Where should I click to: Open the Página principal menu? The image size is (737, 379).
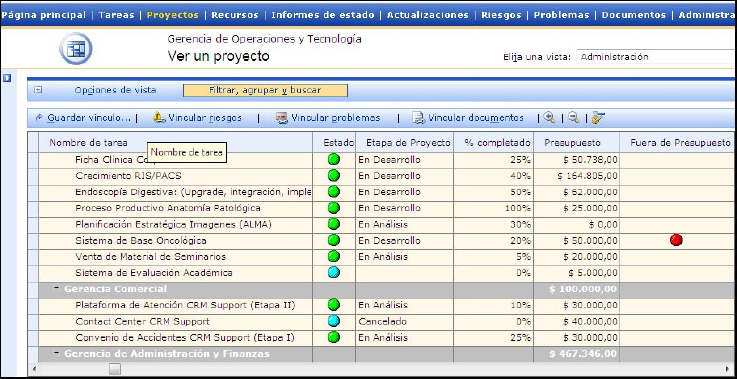(x=44, y=15)
